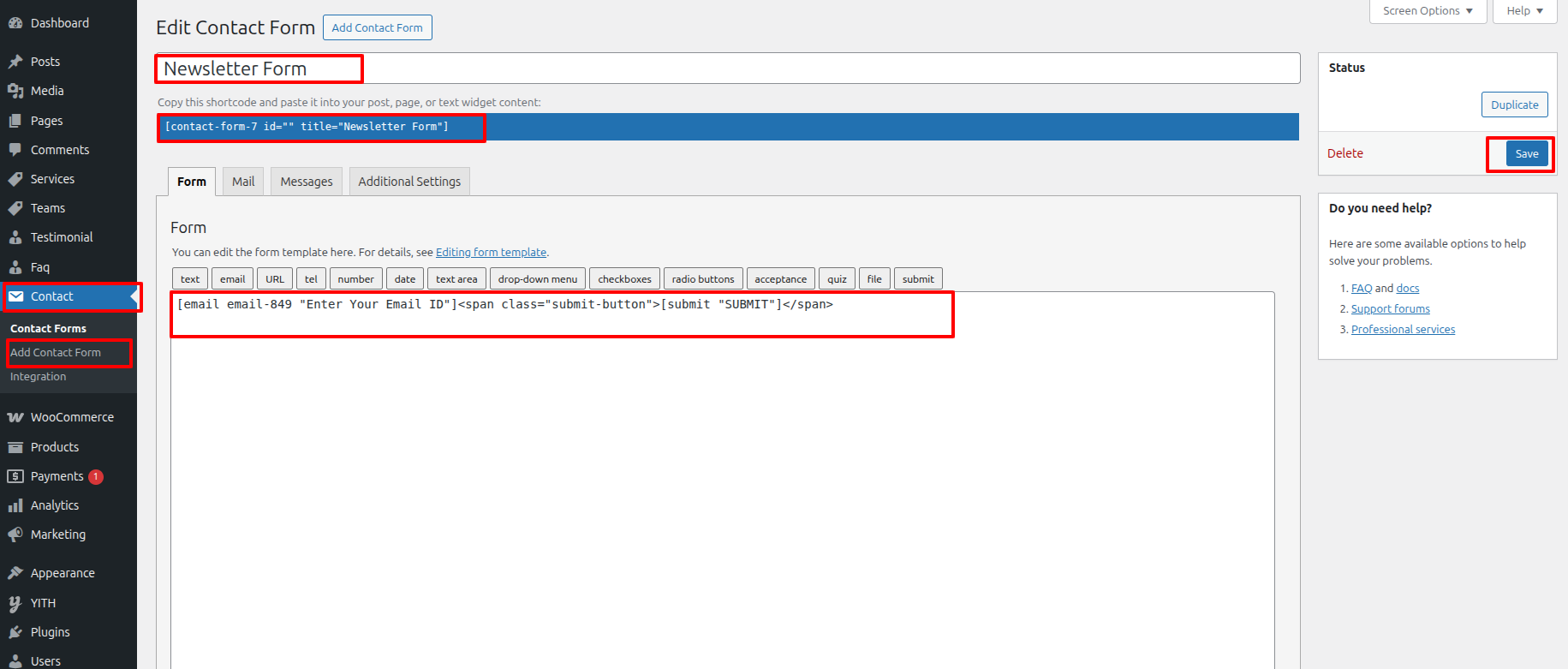Insert a drop-down menu form tag
The height and width of the screenshot is (669, 1568).
pyautogui.click(x=537, y=279)
